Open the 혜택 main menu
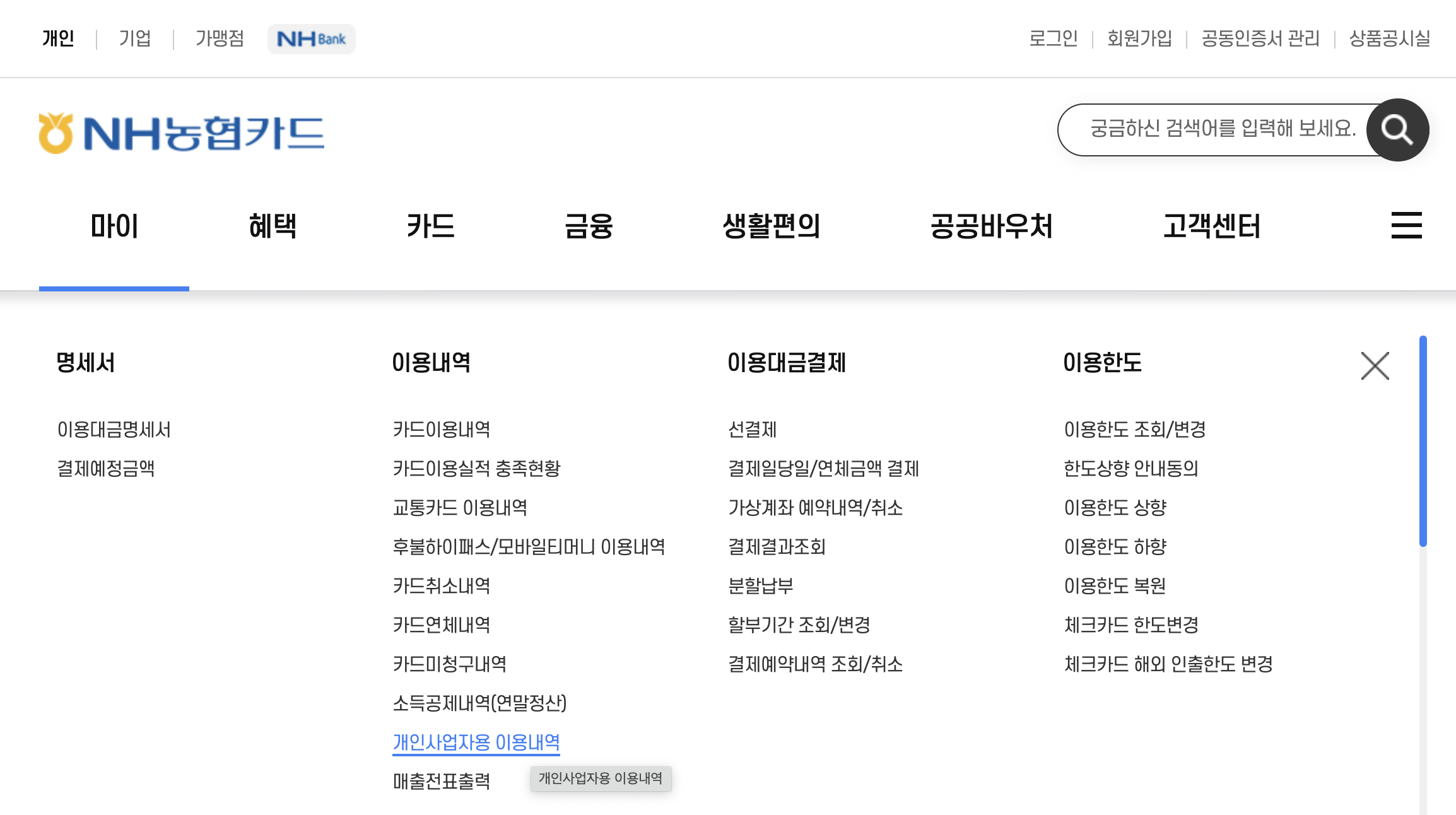 (x=273, y=226)
